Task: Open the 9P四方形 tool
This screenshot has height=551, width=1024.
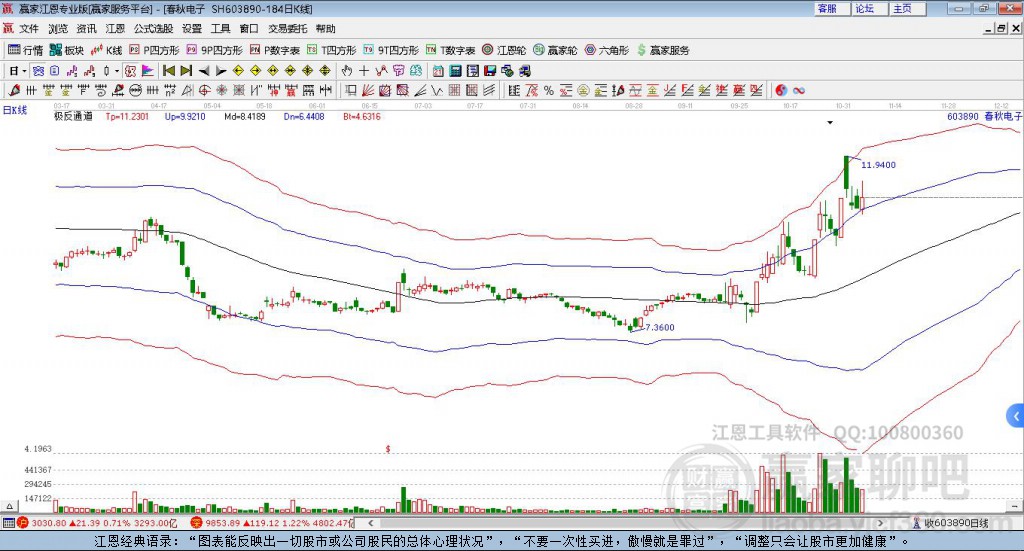Action: pyautogui.click(x=214, y=50)
